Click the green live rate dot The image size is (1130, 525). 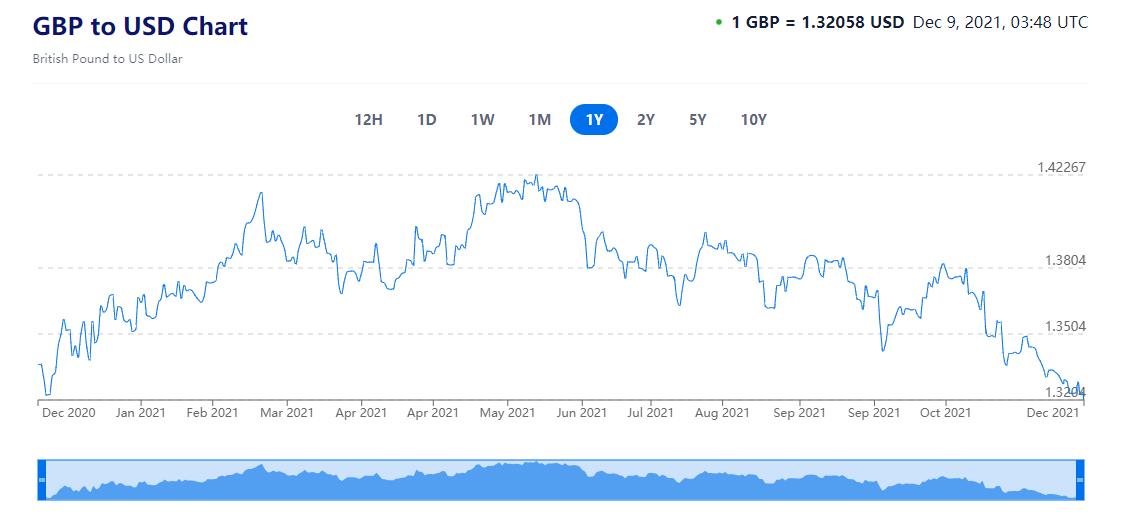(719, 22)
